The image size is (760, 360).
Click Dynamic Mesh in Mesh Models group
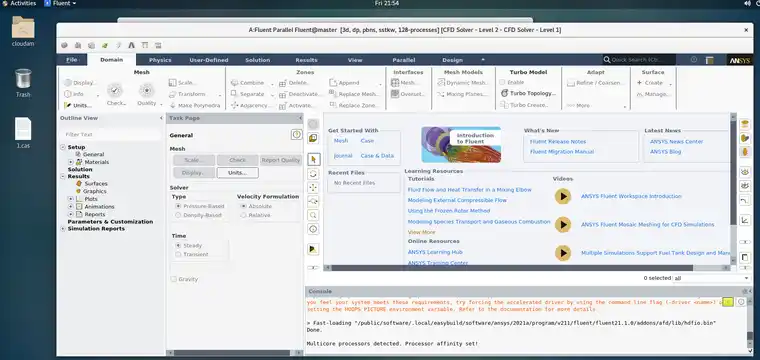point(463,83)
